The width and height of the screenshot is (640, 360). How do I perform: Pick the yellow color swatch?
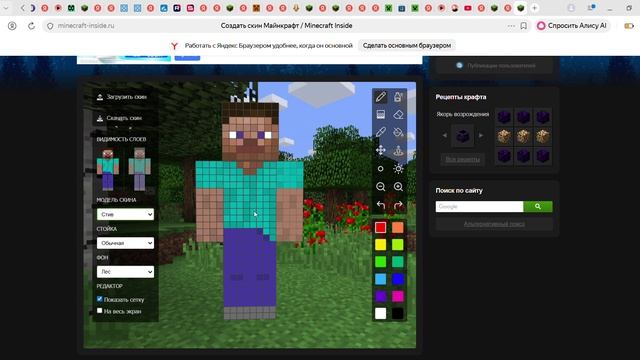click(x=380, y=244)
